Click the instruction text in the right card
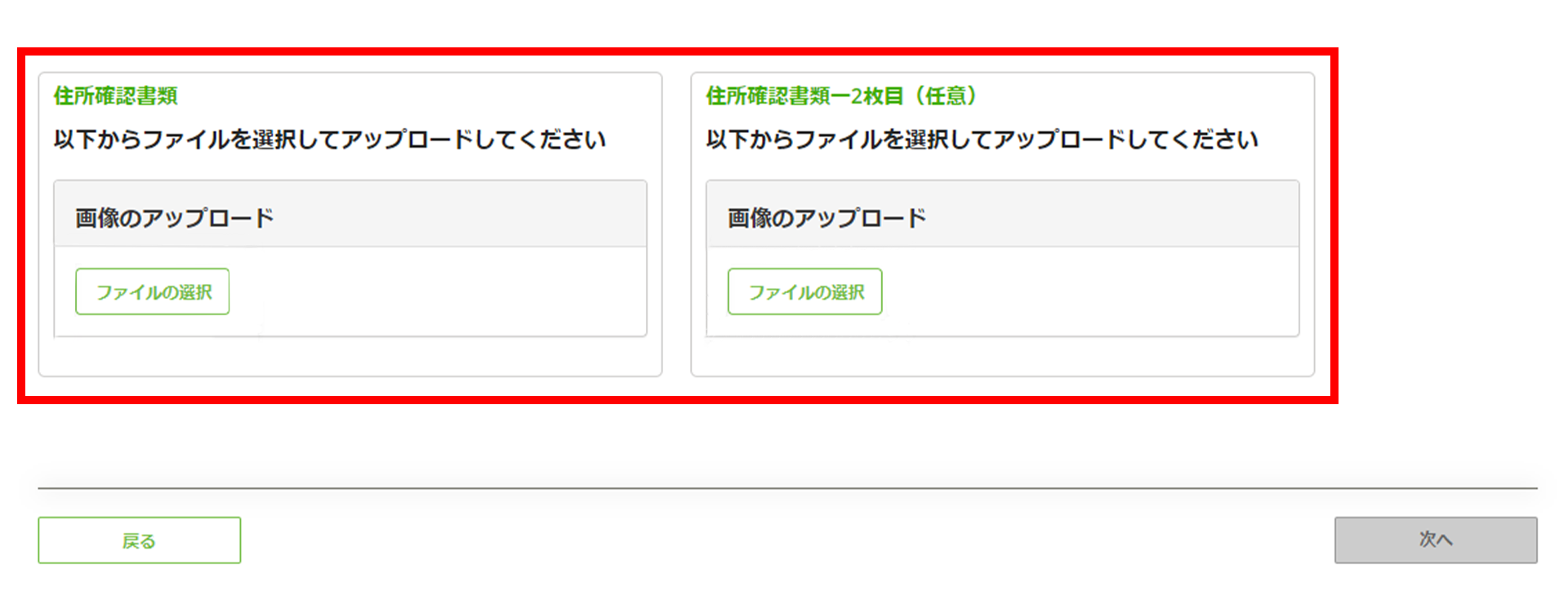Screen dimensions: 1568x614 tap(982, 140)
